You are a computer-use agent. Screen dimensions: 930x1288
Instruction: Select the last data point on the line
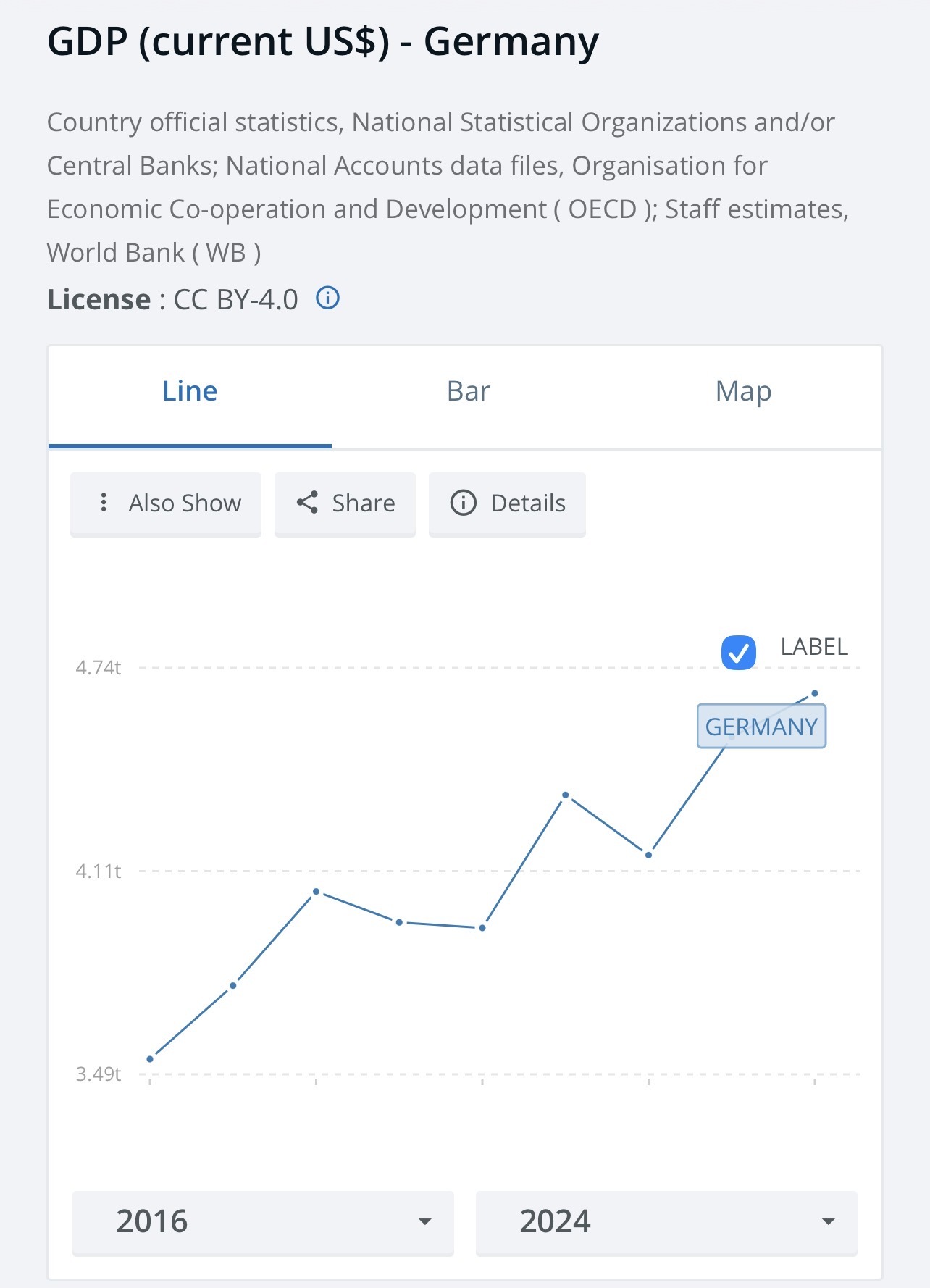pyautogui.click(x=815, y=693)
